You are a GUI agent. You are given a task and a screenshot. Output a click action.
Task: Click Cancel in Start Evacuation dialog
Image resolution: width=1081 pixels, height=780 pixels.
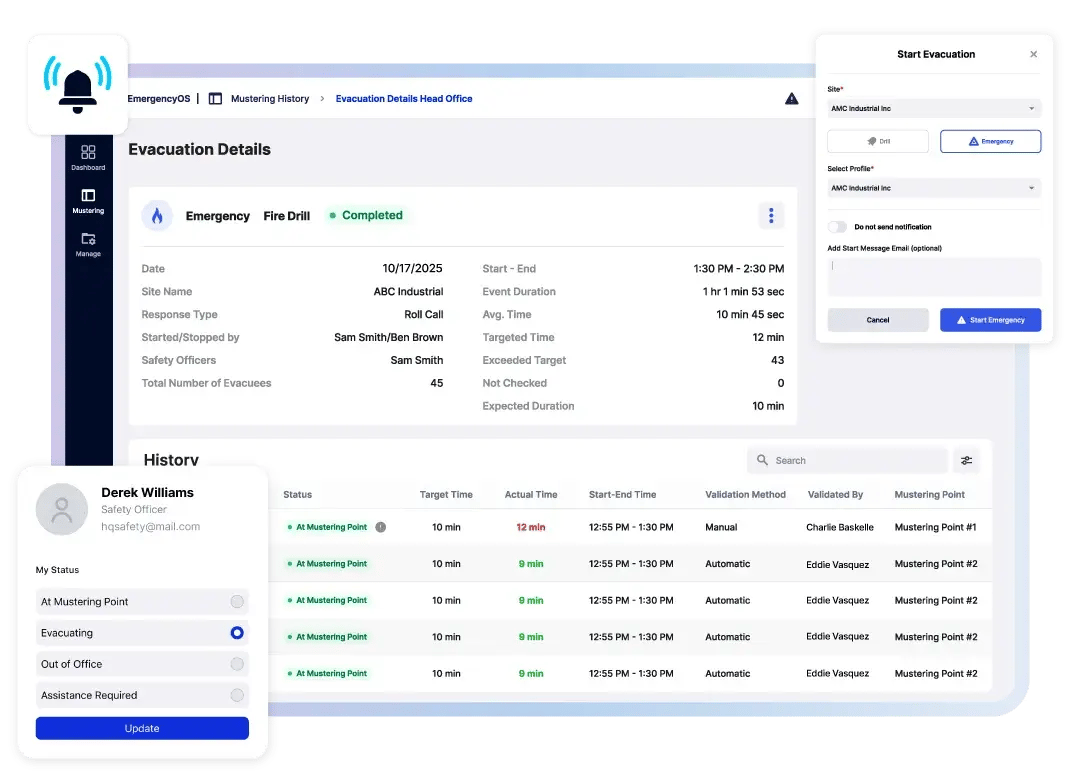click(878, 320)
